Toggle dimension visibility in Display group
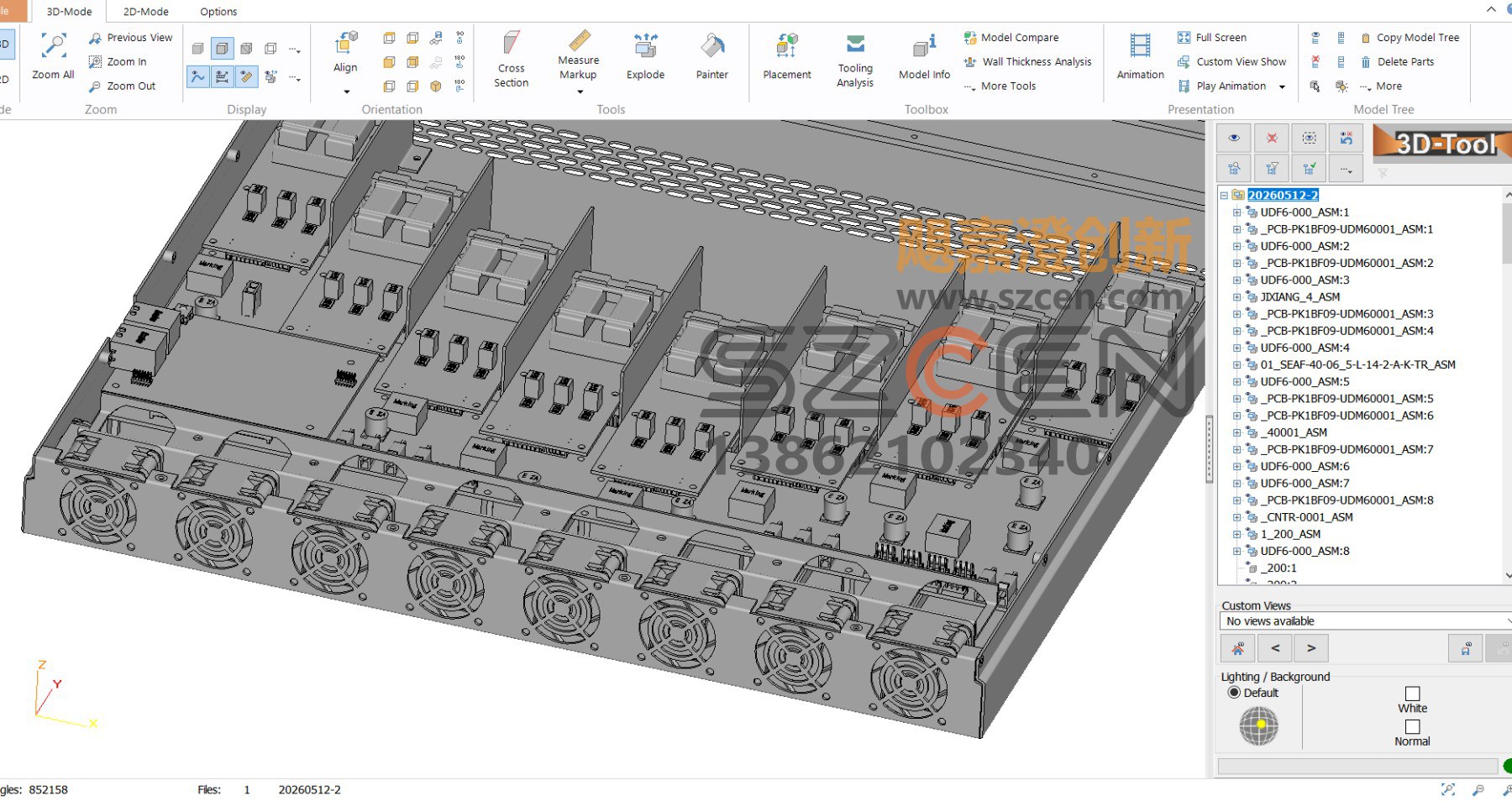1512x801 pixels. [x=222, y=77]
